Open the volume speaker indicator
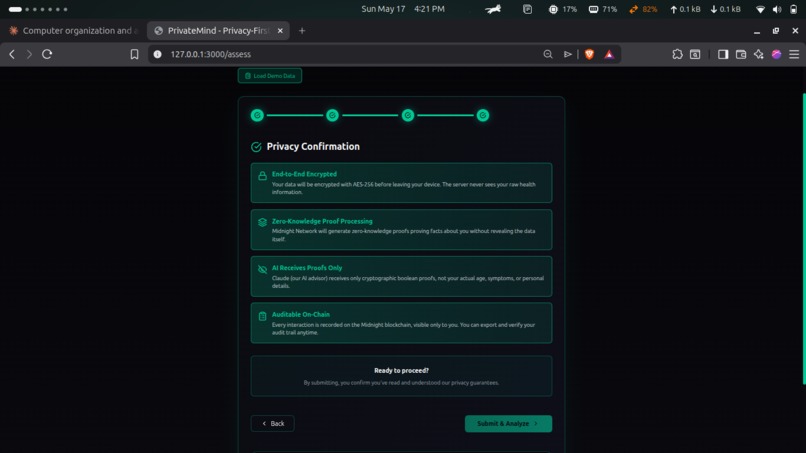806x453 pixels. (777, 9)
